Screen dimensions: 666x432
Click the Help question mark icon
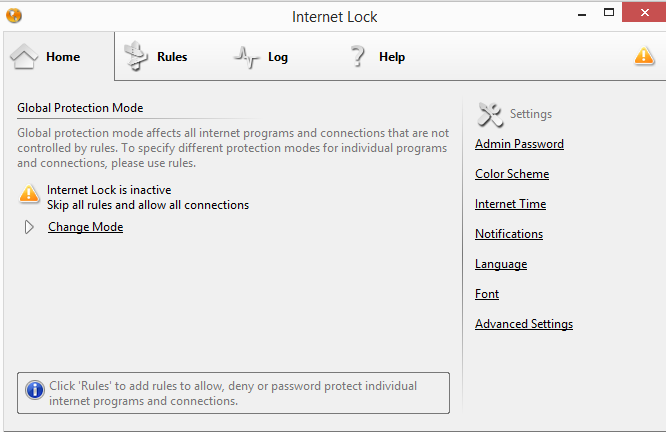357,57
